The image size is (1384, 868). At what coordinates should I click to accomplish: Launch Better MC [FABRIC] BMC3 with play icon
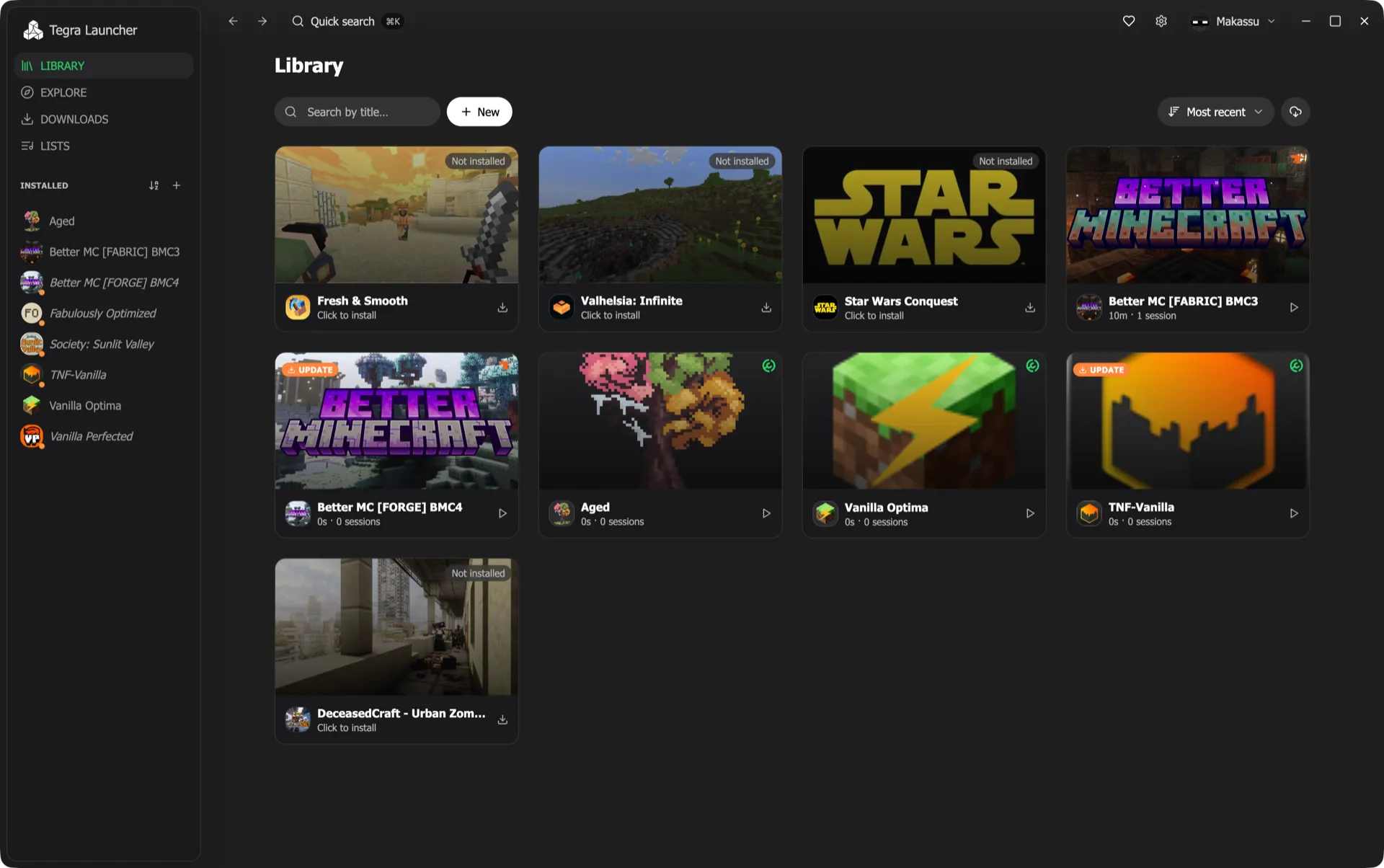[1294, 308]
